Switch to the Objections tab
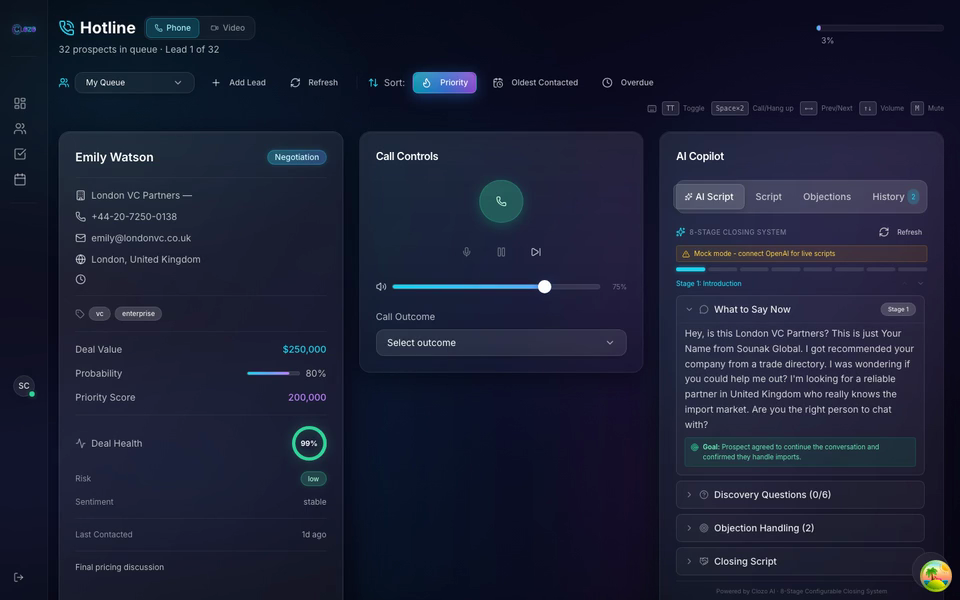Screen dimensions: 960x600 [826, 196]
